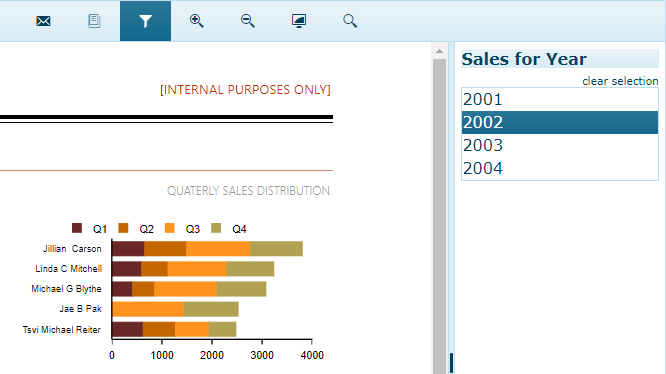Select year 2002 in parameter list
The image size is (666, 374).
click(x=560, y=123)
